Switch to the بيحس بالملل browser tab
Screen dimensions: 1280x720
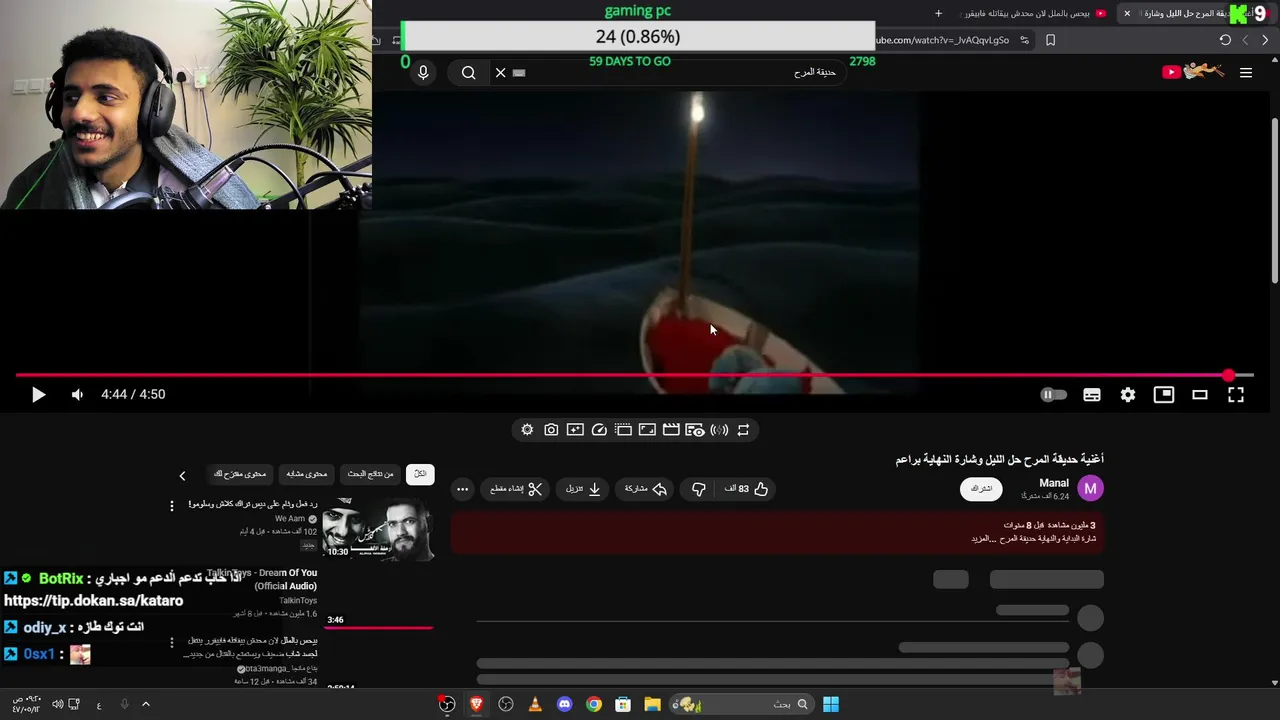pos(1033,13)
